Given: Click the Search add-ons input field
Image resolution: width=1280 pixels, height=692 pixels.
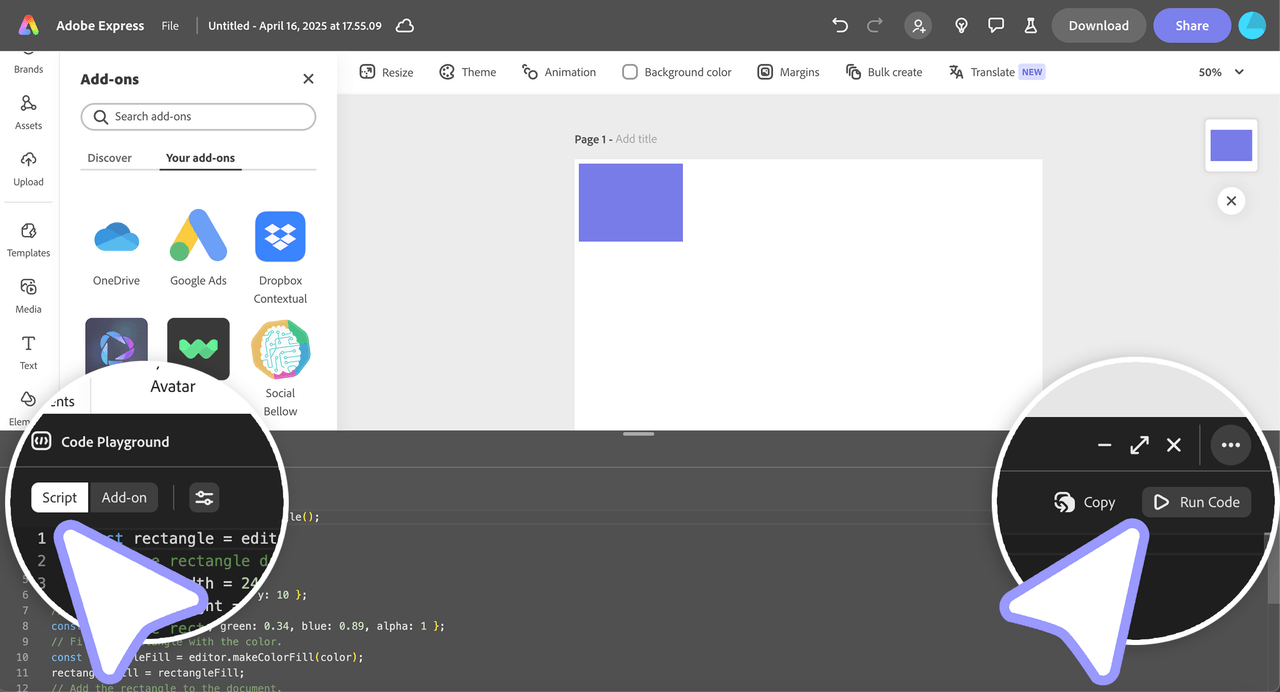Looking at the screenshot, I should pos(197,117).
